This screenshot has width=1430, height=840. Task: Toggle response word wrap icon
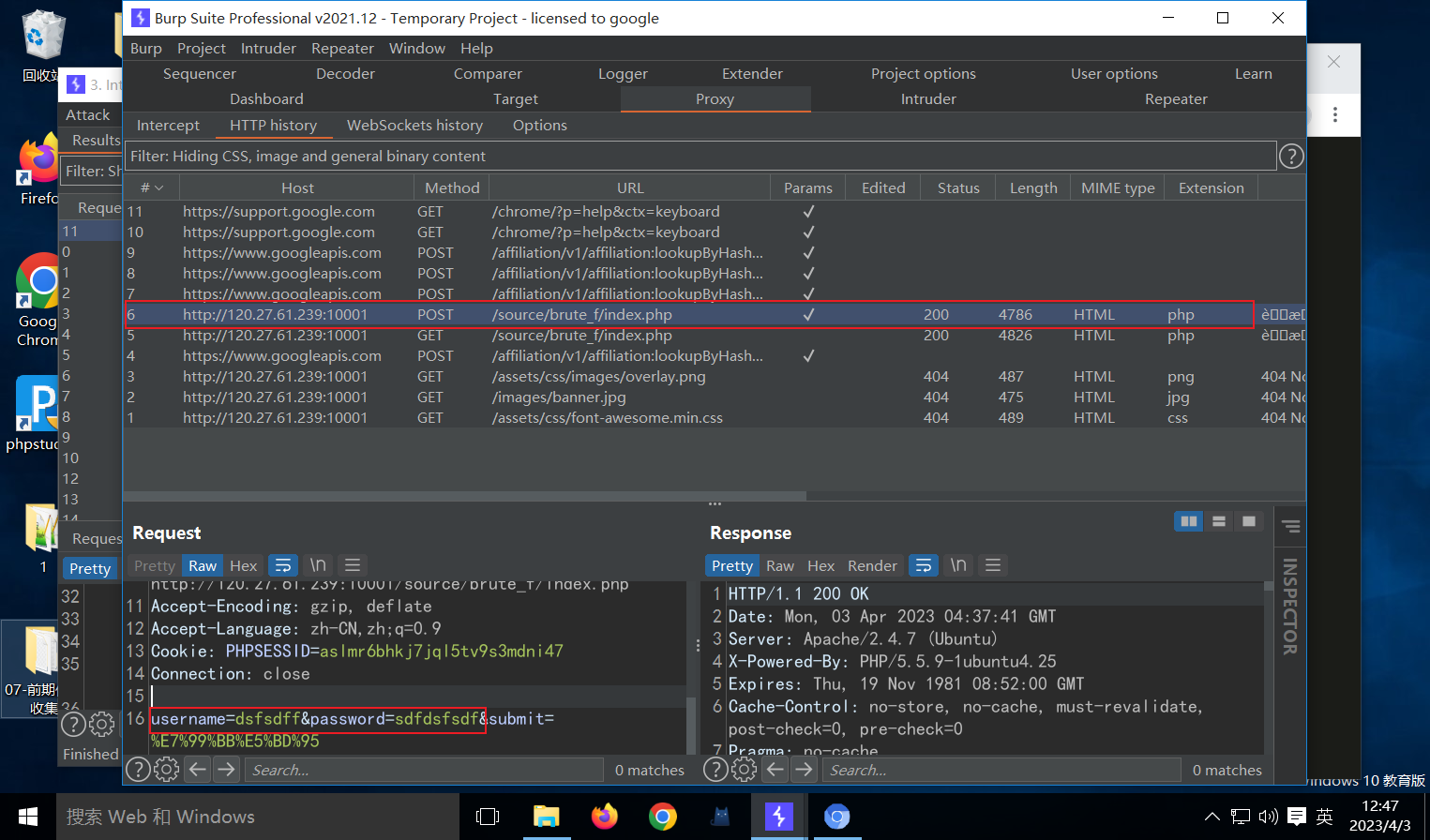(924, 565)
